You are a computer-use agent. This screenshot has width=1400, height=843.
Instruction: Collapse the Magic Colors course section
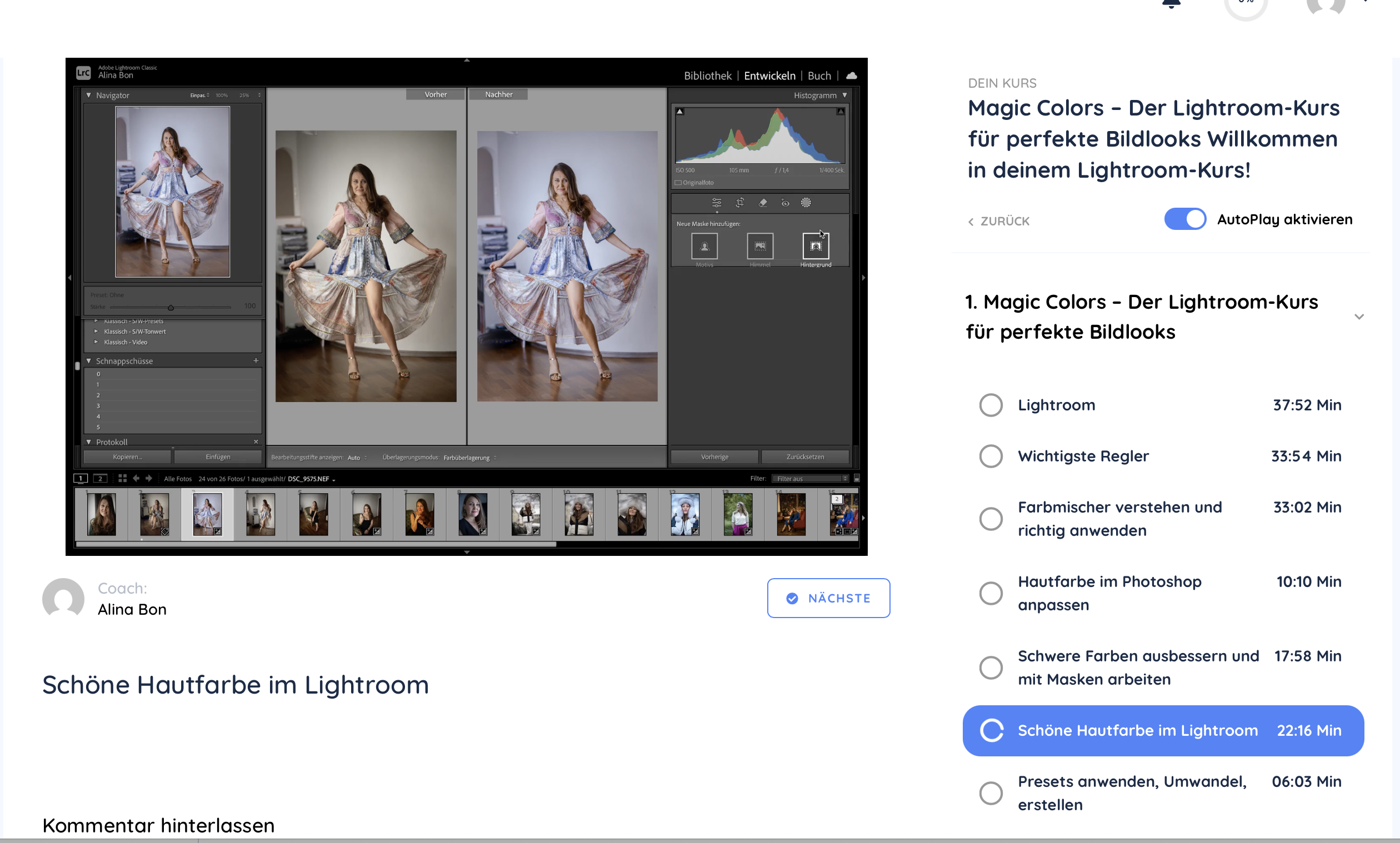coord(1358,317)
